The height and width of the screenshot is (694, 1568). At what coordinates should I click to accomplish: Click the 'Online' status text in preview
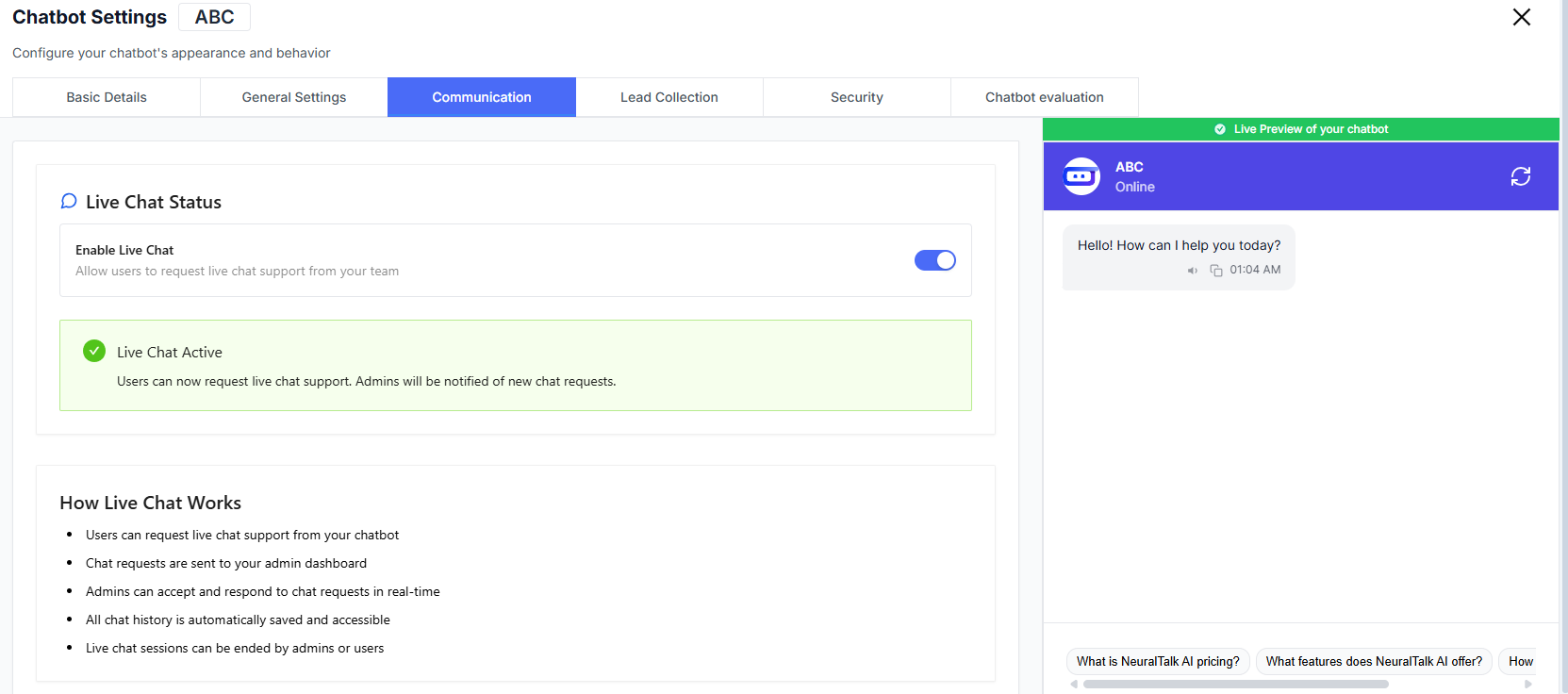[x=1135, y=187]
